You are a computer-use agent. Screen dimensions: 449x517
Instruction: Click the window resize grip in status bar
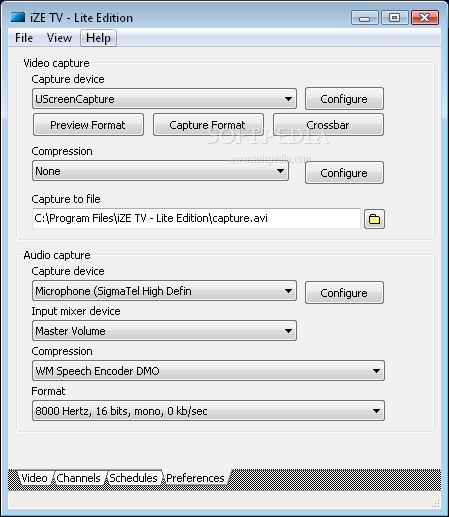[435, 503]
